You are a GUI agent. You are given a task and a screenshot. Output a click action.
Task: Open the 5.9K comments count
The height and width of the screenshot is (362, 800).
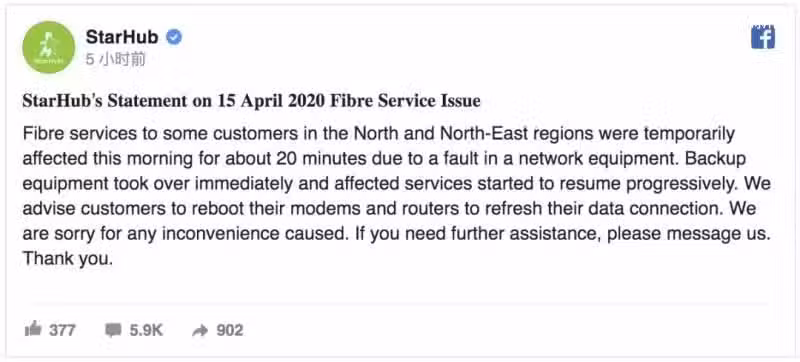146,330
